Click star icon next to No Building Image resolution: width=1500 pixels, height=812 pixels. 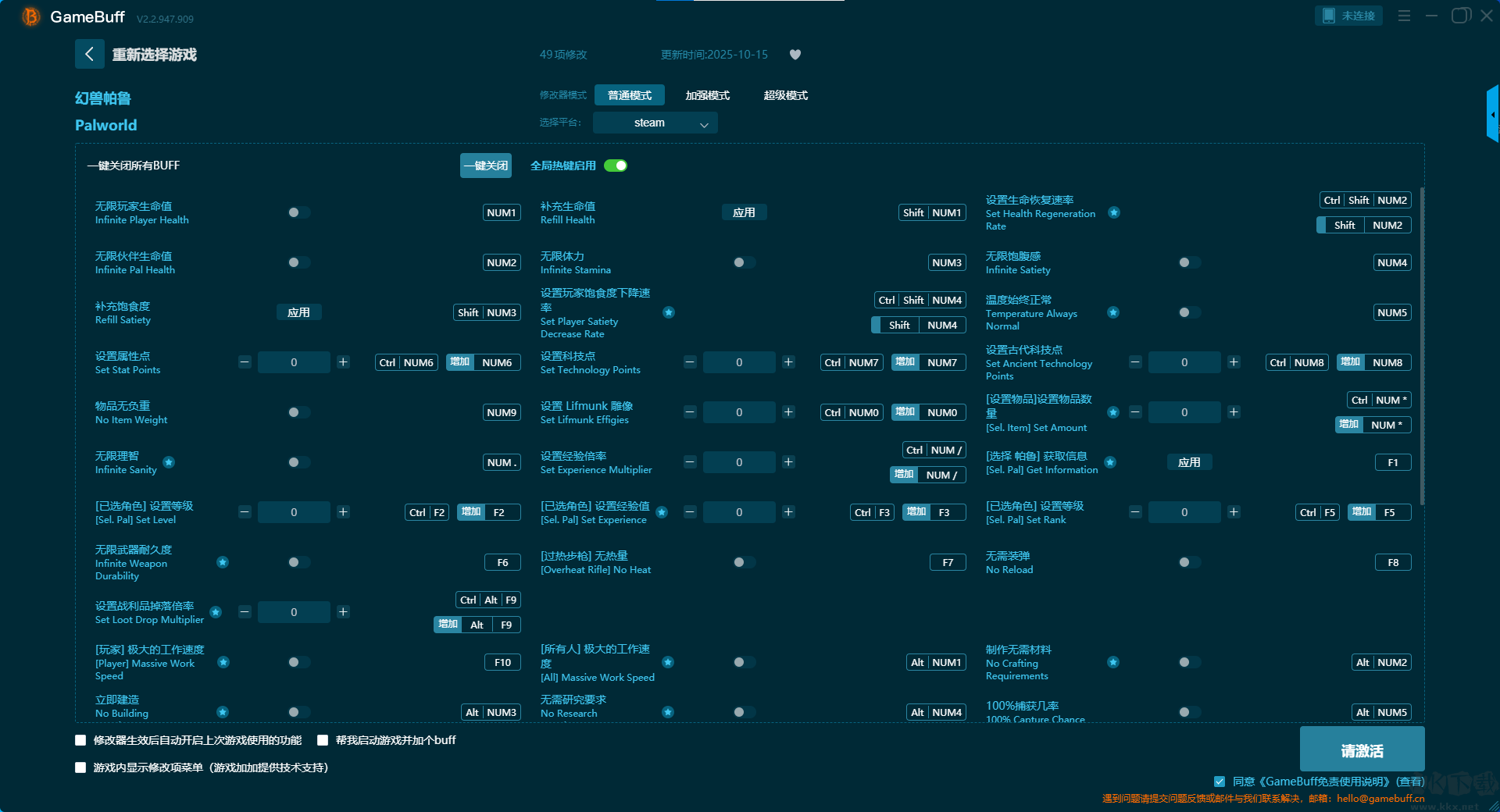coord(223,712)
